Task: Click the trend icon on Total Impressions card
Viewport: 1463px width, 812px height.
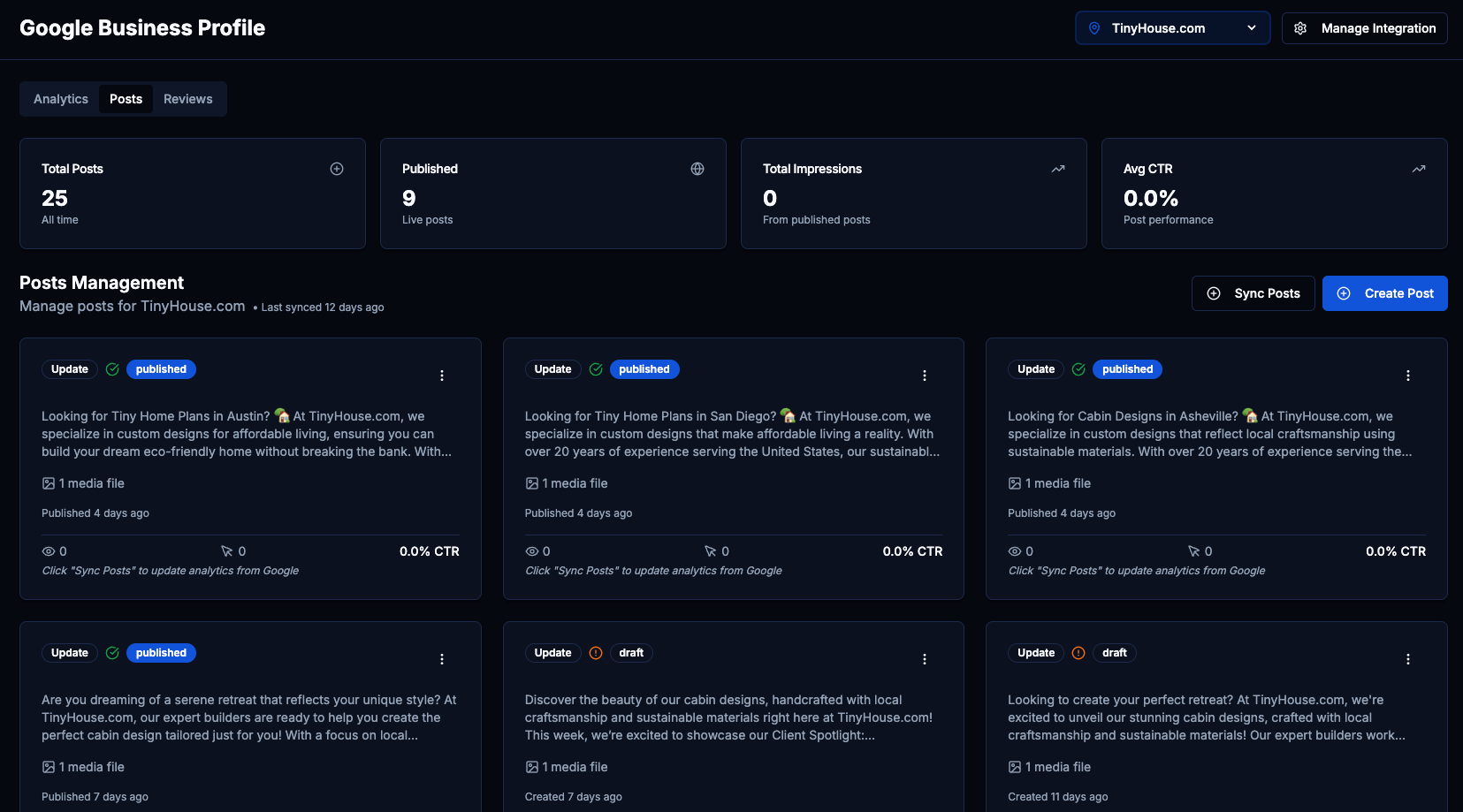Action: (1058, 169)
